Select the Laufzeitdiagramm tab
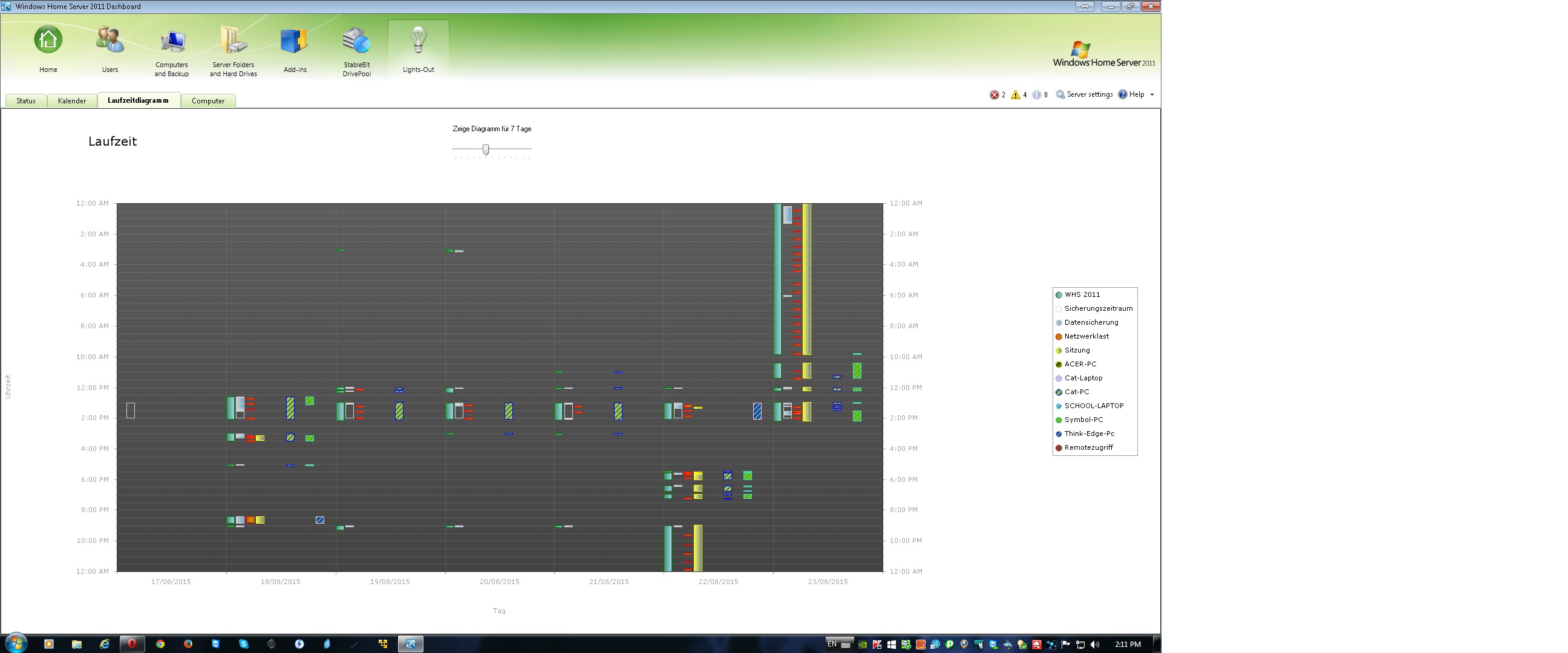This screenshot has width=1568, height=653. click(x=138, y=100)
